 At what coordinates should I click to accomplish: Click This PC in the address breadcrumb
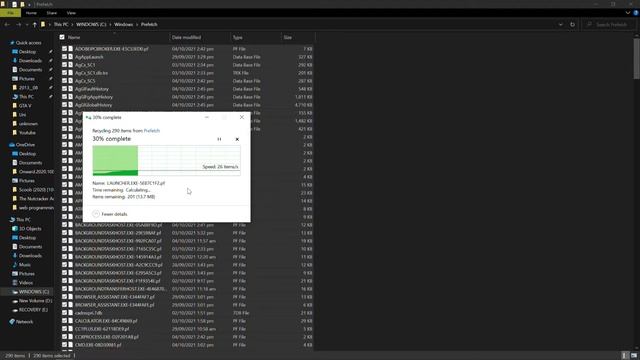coord(61,24)
